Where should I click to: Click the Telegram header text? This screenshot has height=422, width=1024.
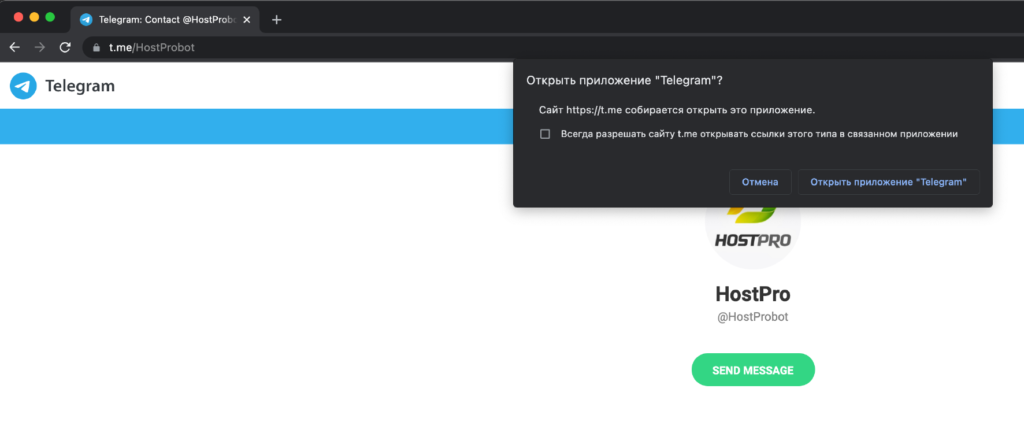click(x=80, y=86)
